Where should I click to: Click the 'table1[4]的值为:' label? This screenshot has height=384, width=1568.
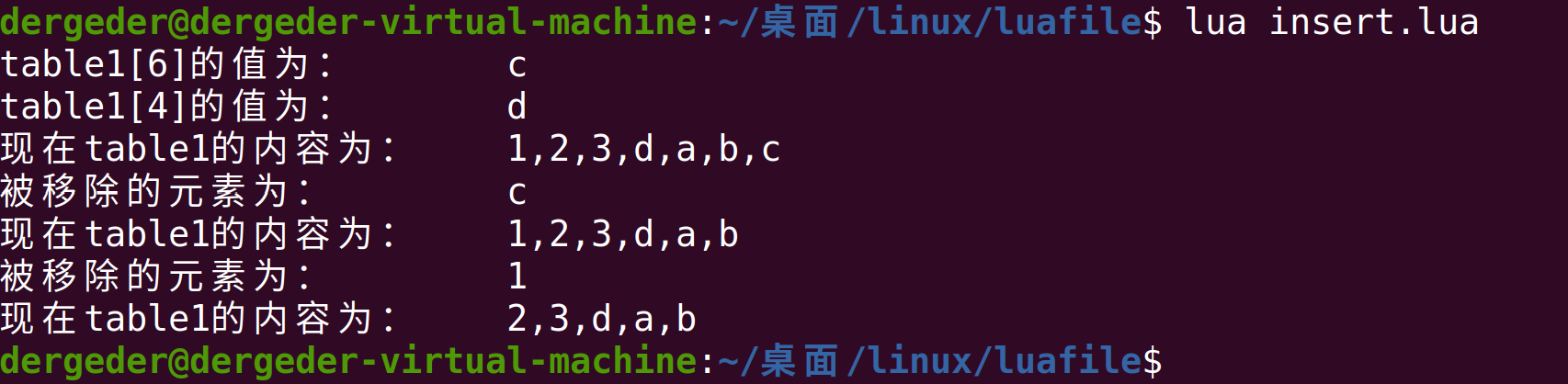167,107
